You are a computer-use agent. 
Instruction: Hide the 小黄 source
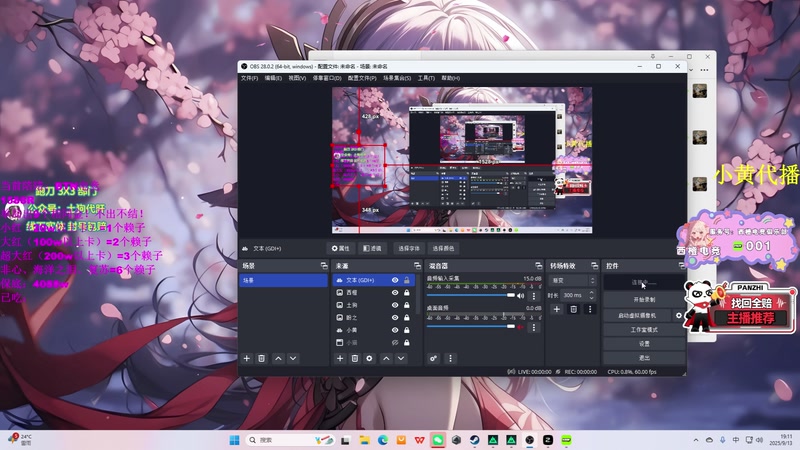(395, 330)
